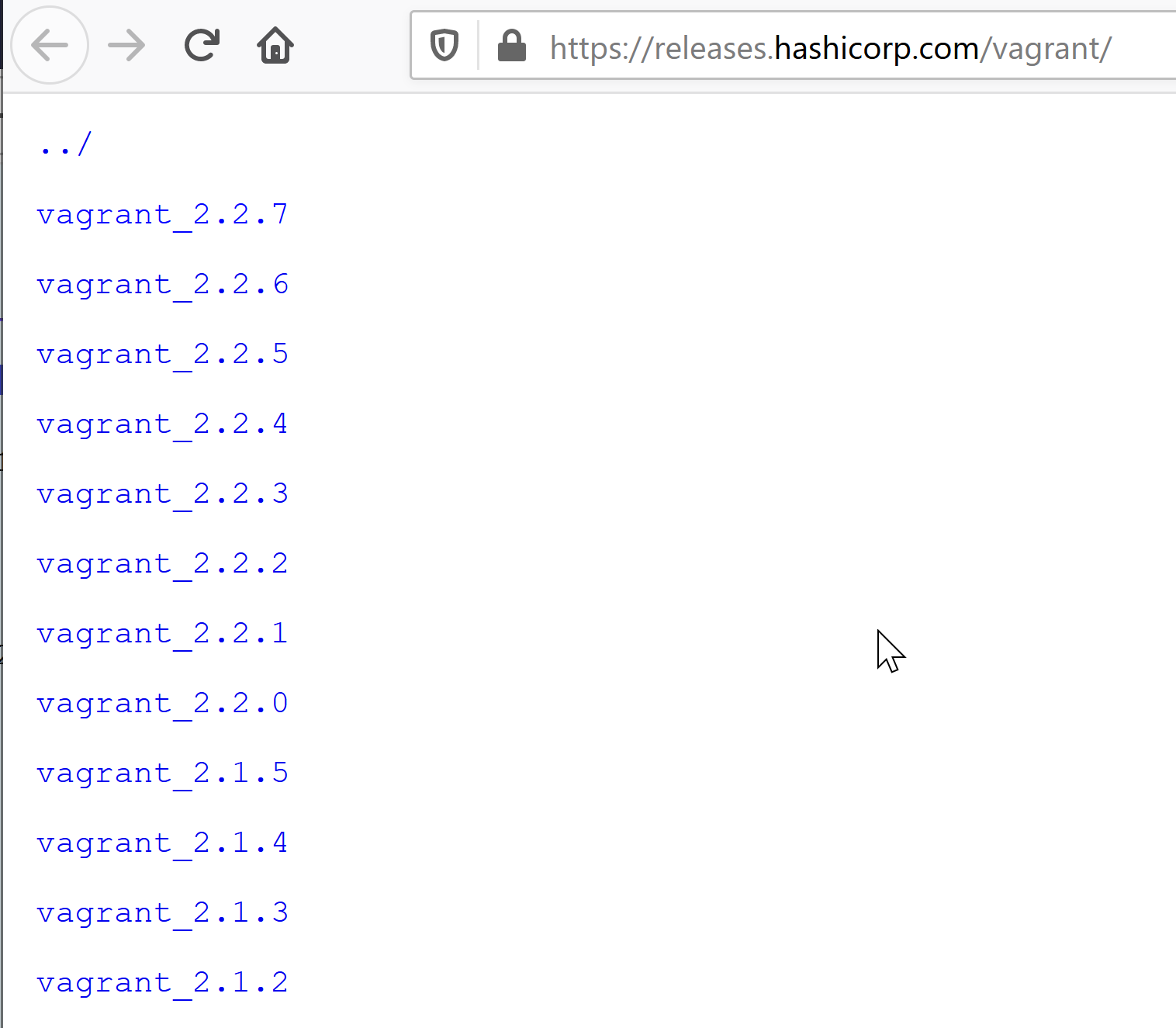The height and width of the screenshot is (1028, 1176).
Task: Click the vagrant_2.1.2 link
Action: coord(162,982)
